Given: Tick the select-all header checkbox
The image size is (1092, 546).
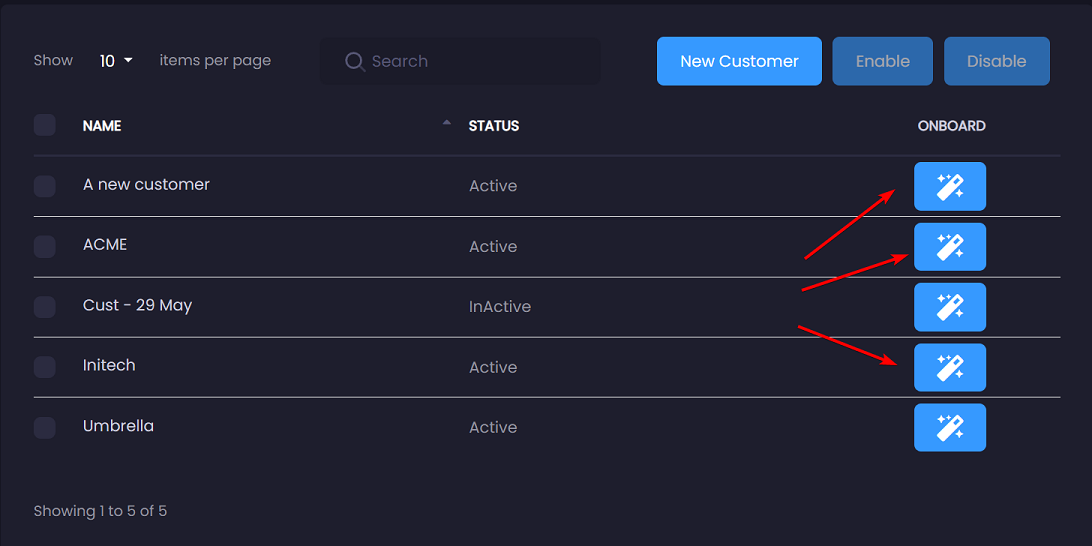Looking at the screenshot, I should coord(45,125).
